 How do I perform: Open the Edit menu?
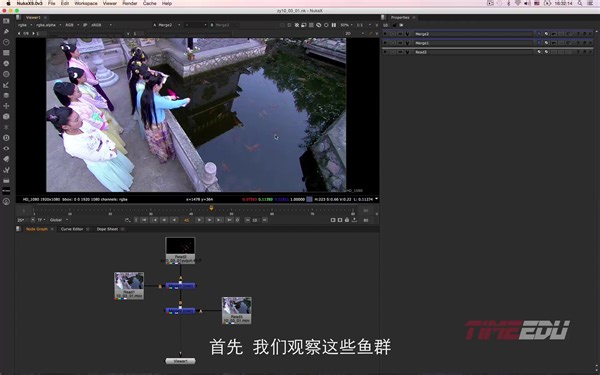65,3
